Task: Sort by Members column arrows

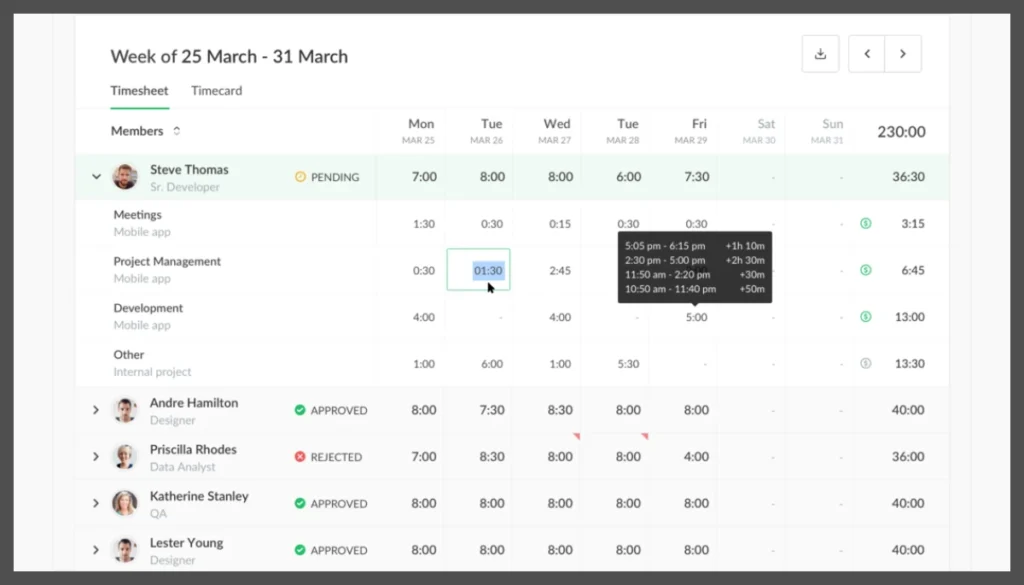Action: coord(176,131)
